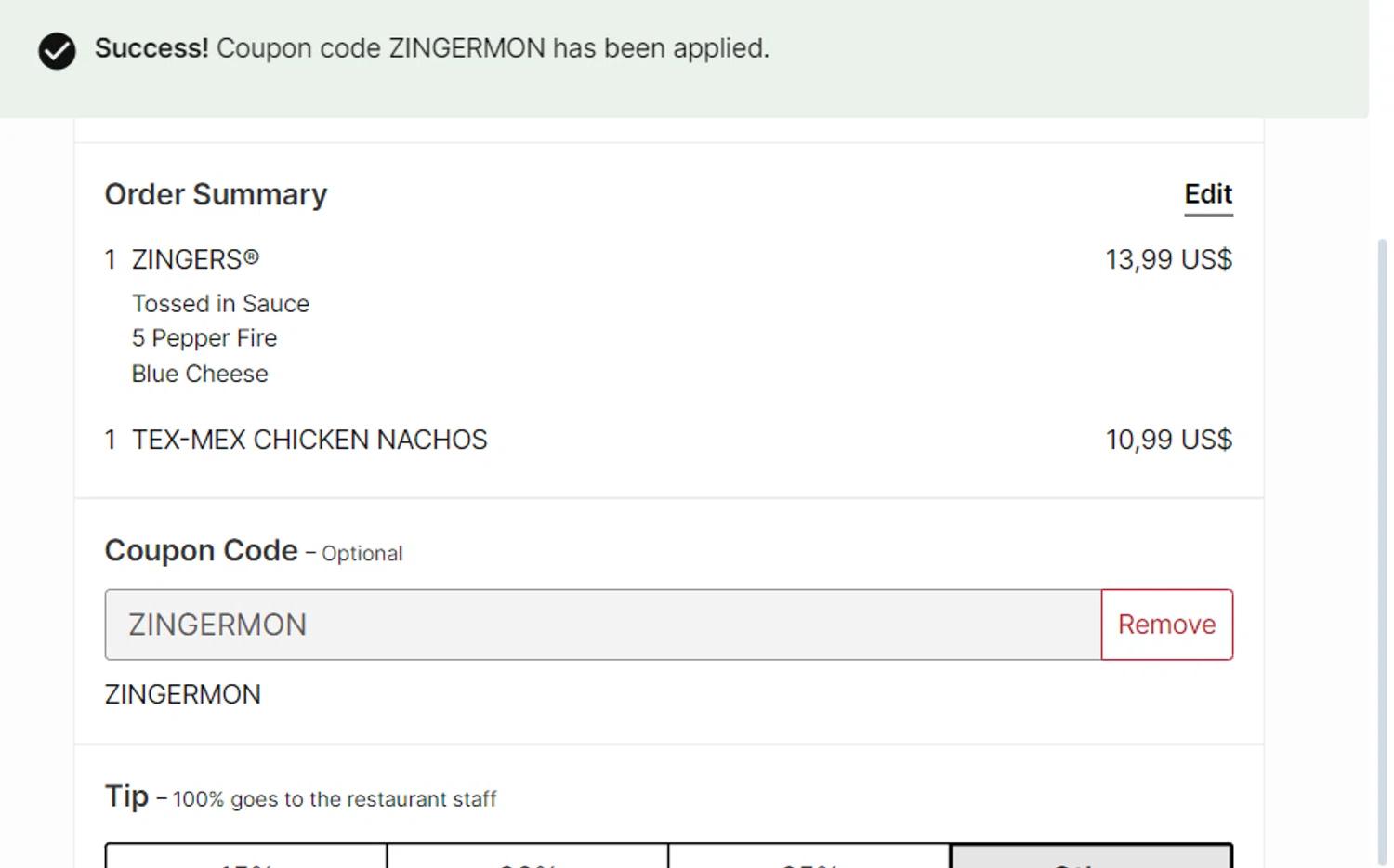Click the Order Summary heading
This screenshot has width=1394, height=868.
[x=216, y=194]
